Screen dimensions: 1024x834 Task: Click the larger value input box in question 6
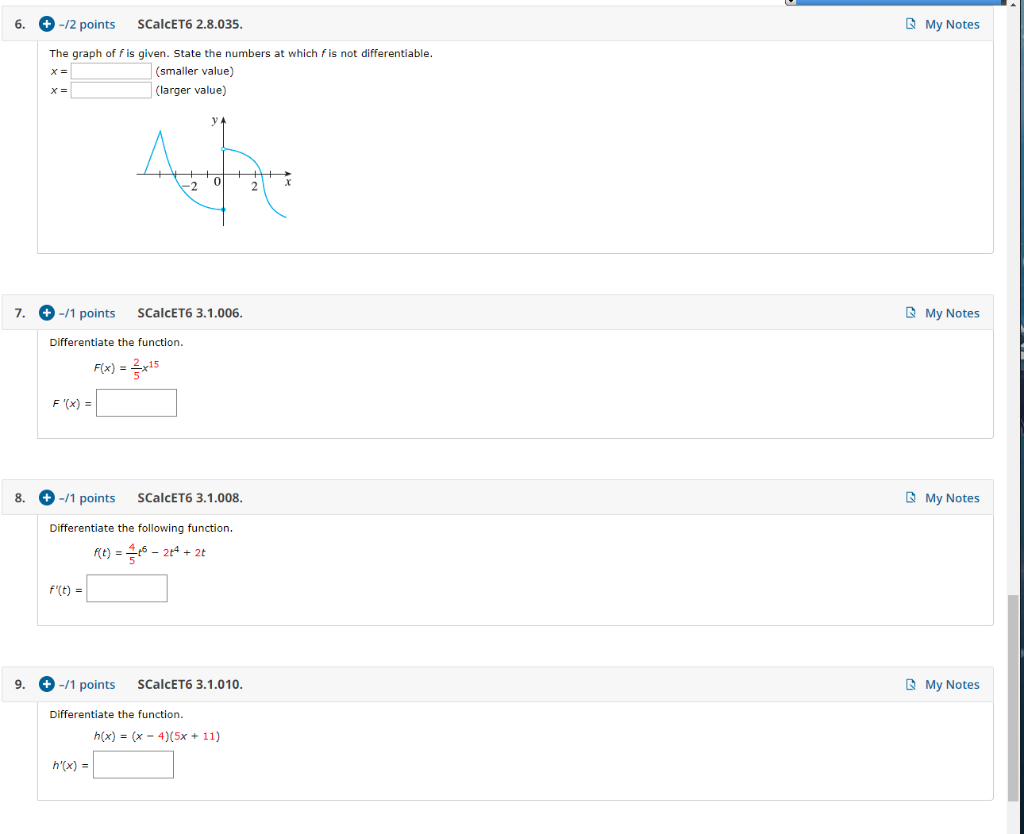(110, 89)
